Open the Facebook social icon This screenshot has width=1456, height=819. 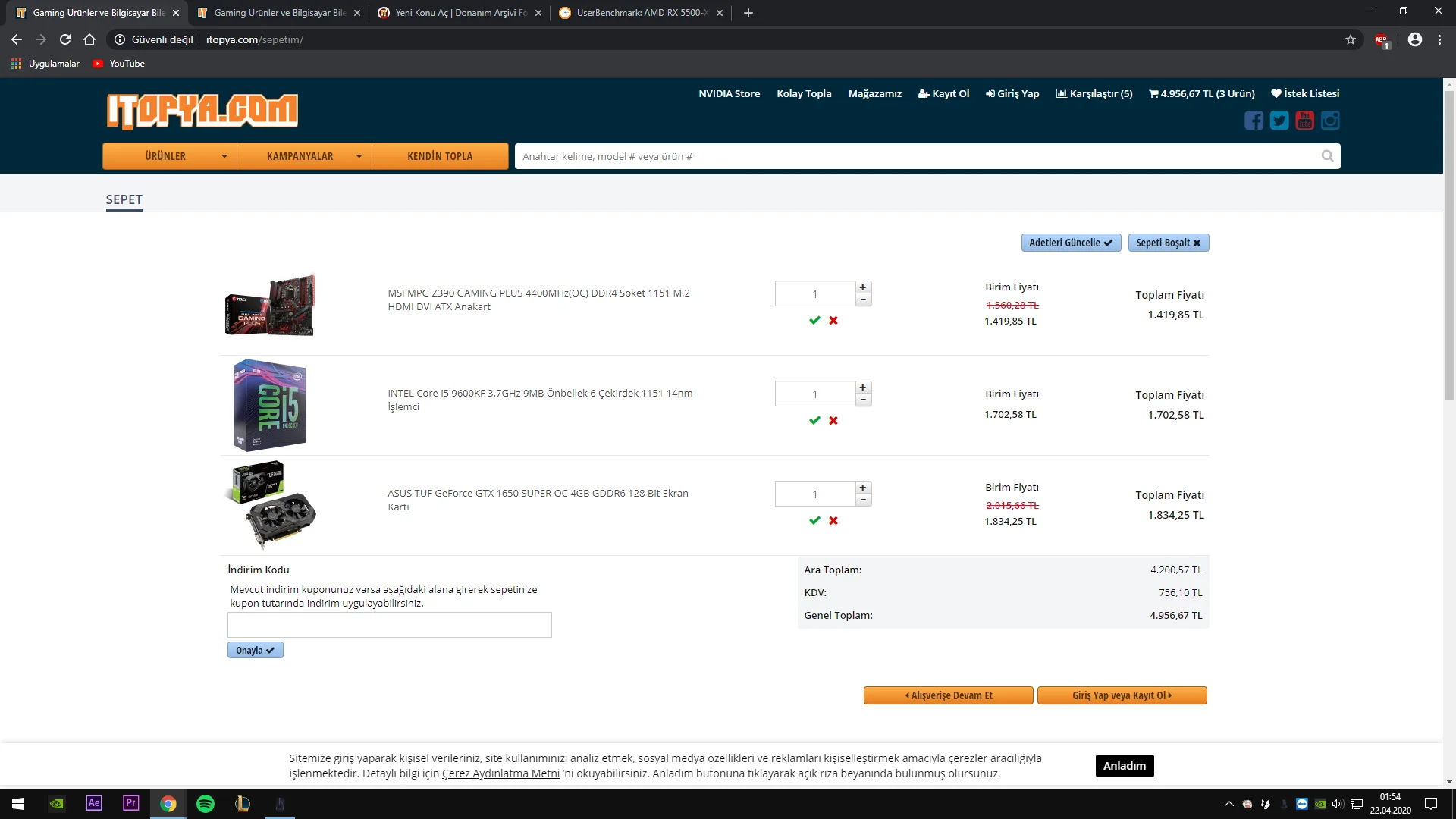[x=1254, y=121]
